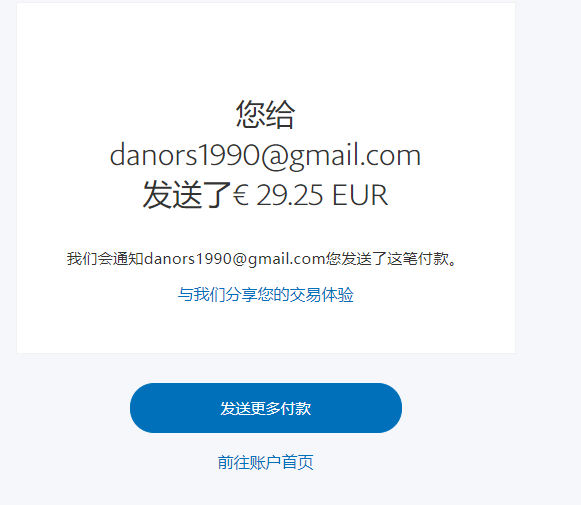Click the 29.25 amount number

point(290,195)
